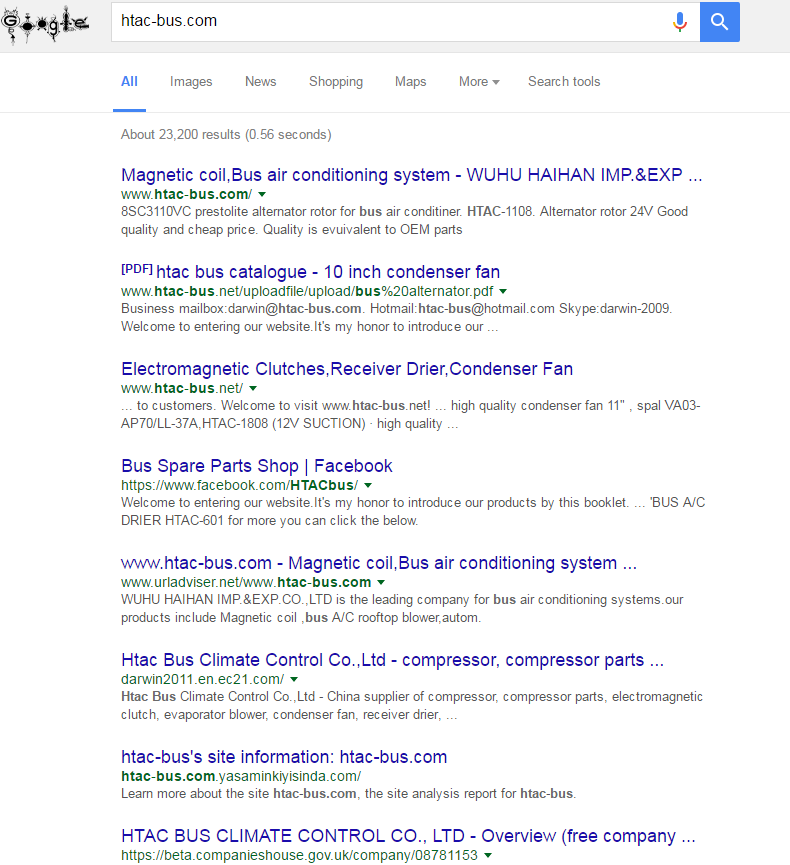The height and width of the screenshot is (865, 790).
Task: Click the www.htac-bus.net/uploadfile green URL text
Action: [307, 291]
